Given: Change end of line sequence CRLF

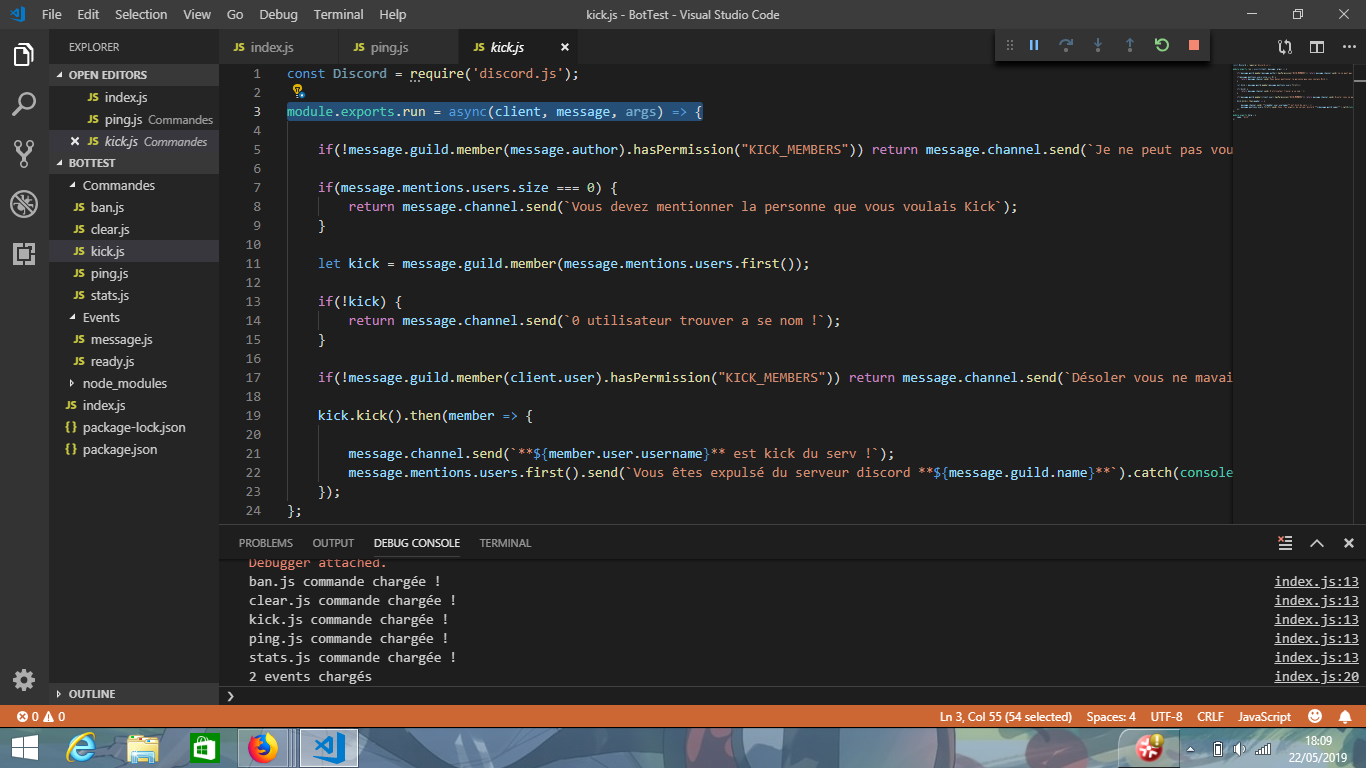Looking at the screenshot, I should click(x=1210, y=716).
